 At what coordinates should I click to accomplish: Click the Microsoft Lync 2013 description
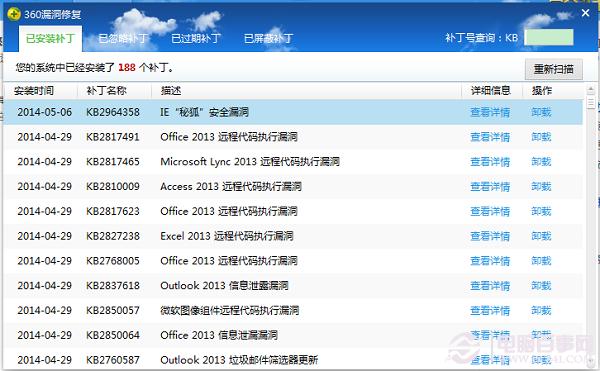(250, 162)
